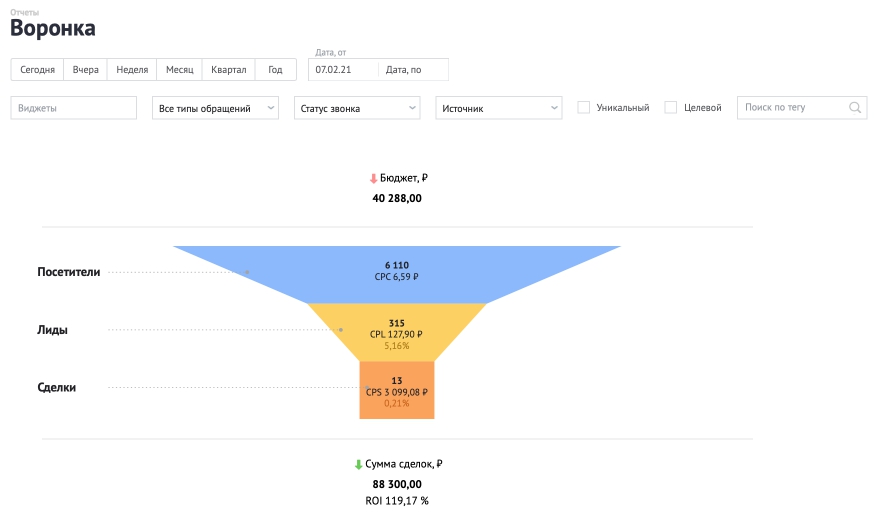Switch to the Вчера period
The width and height of the screenshot is (886, 527).
click(85, 69)
